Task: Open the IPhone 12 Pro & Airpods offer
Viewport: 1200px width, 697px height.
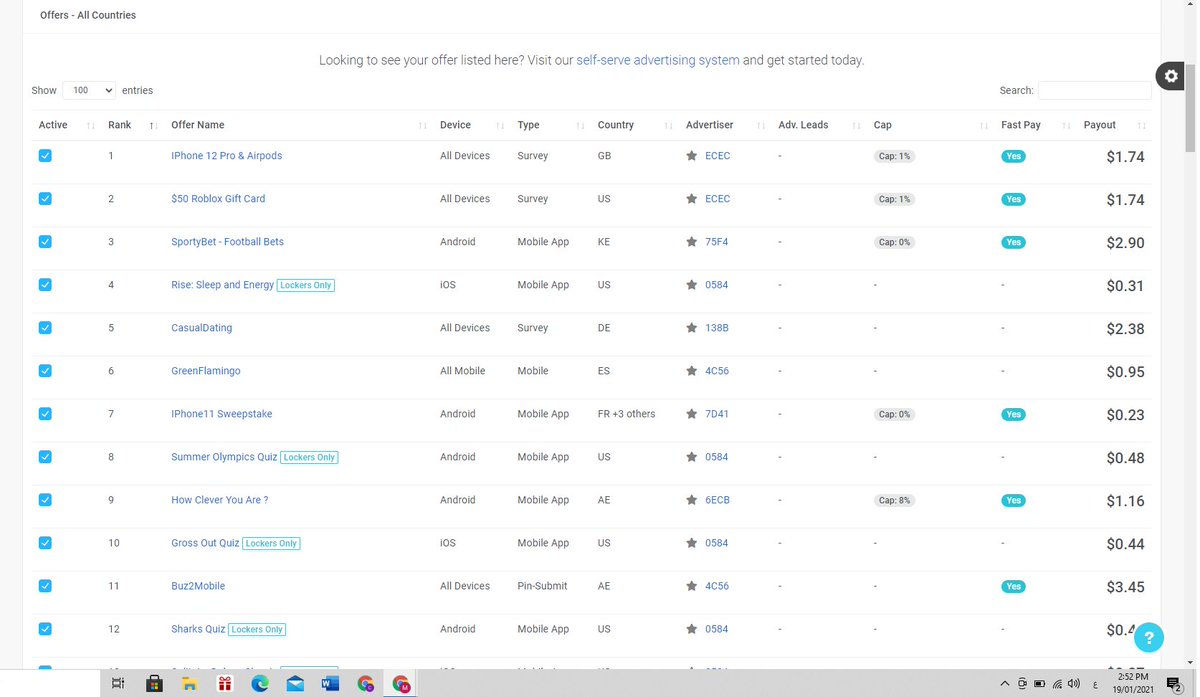Action: (x=227, y=156)
